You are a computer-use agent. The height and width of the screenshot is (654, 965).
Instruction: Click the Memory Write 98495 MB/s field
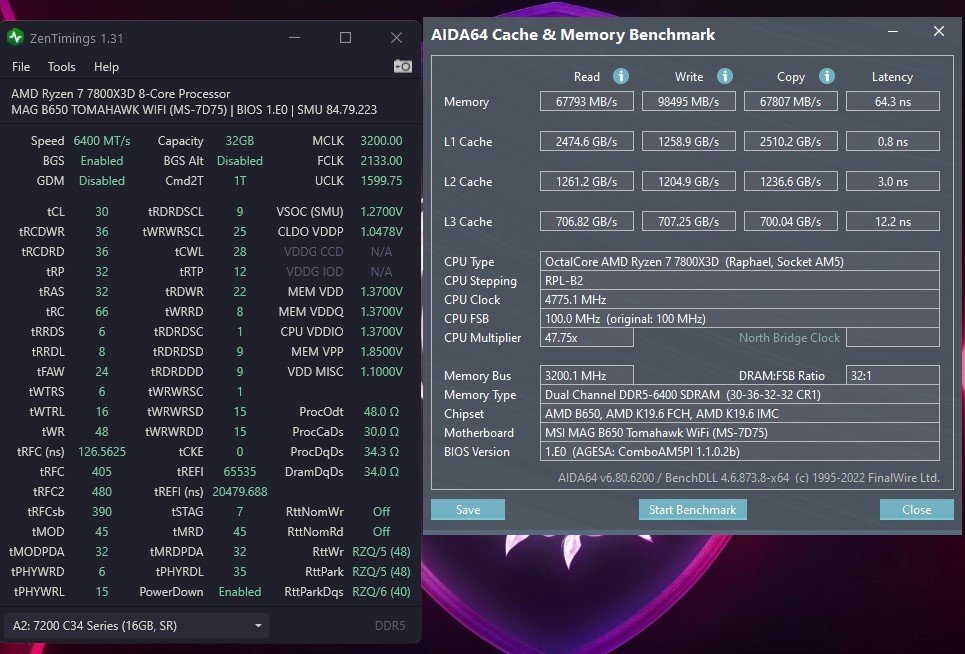click(689, 102)
